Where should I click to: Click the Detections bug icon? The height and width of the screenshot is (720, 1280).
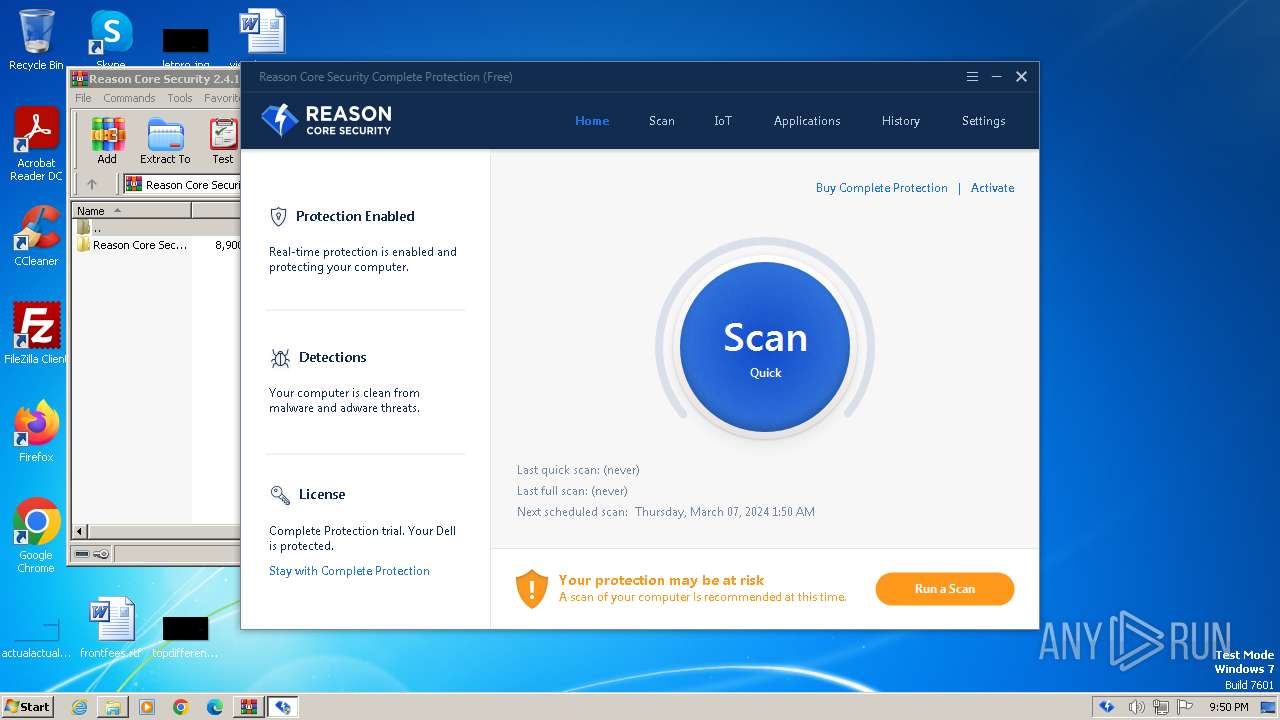click(280, 358)
